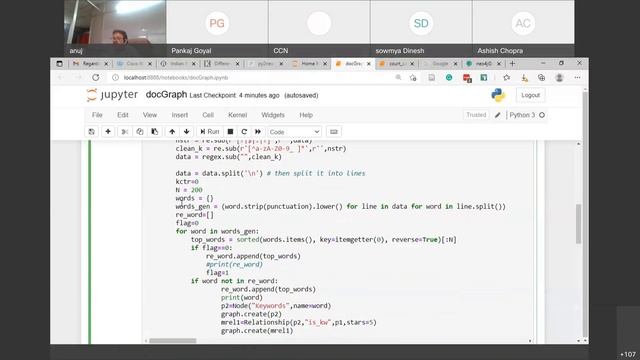Click code line 'print(word)'
The height and width of the screenshot is (360, 640).
(x=242, y=298)
